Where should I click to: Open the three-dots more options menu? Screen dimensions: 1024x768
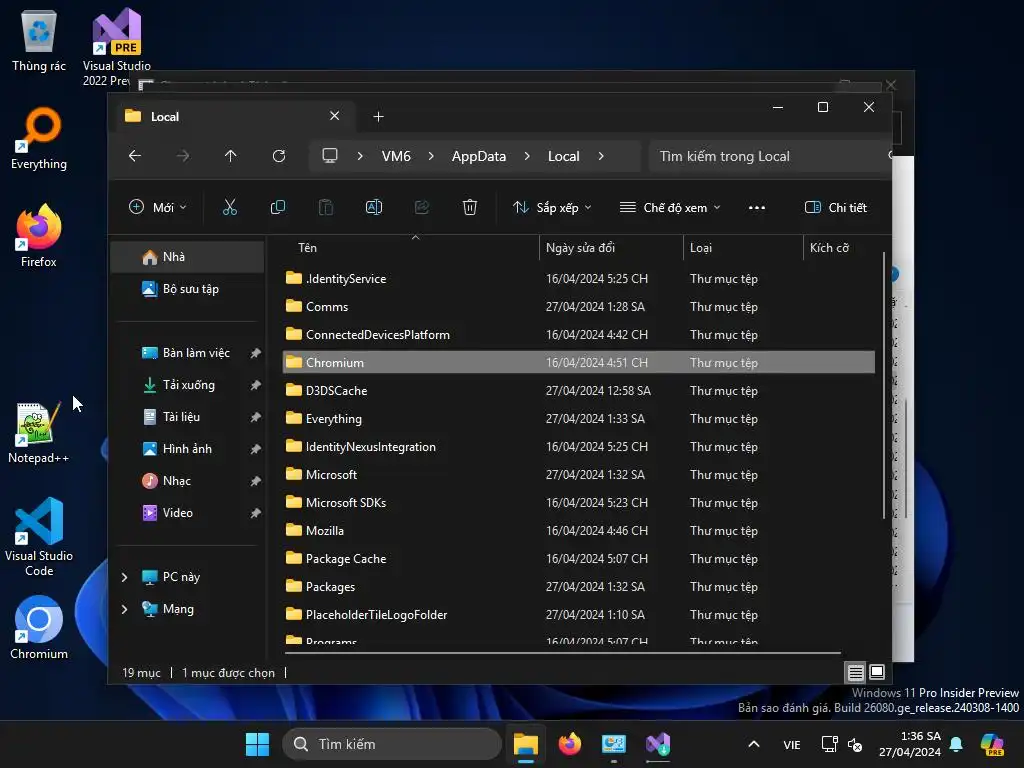pyautogui.click(x=757, y=208)
